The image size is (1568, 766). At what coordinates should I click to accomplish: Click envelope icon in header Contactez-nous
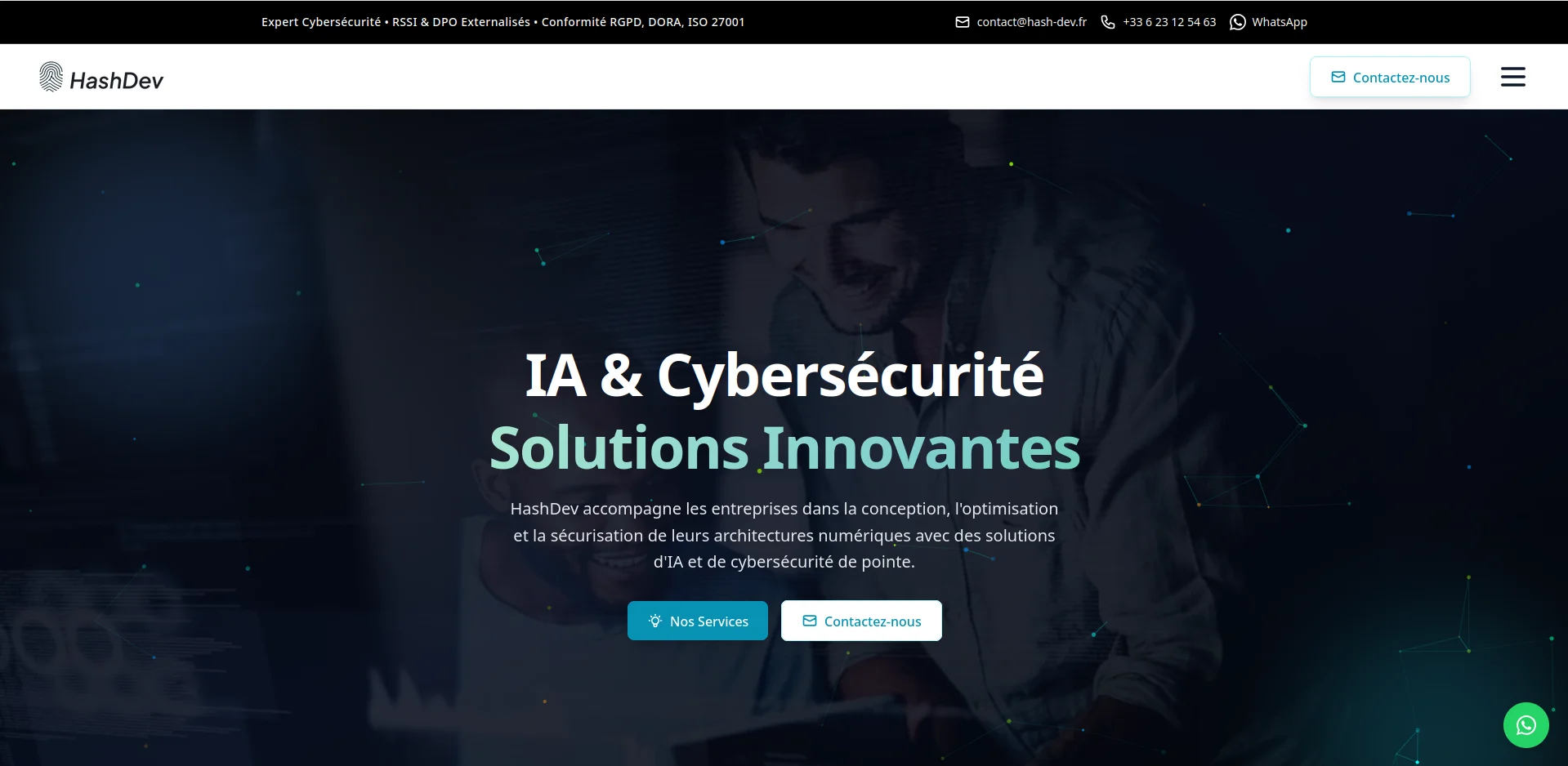tap(1338, 77)
